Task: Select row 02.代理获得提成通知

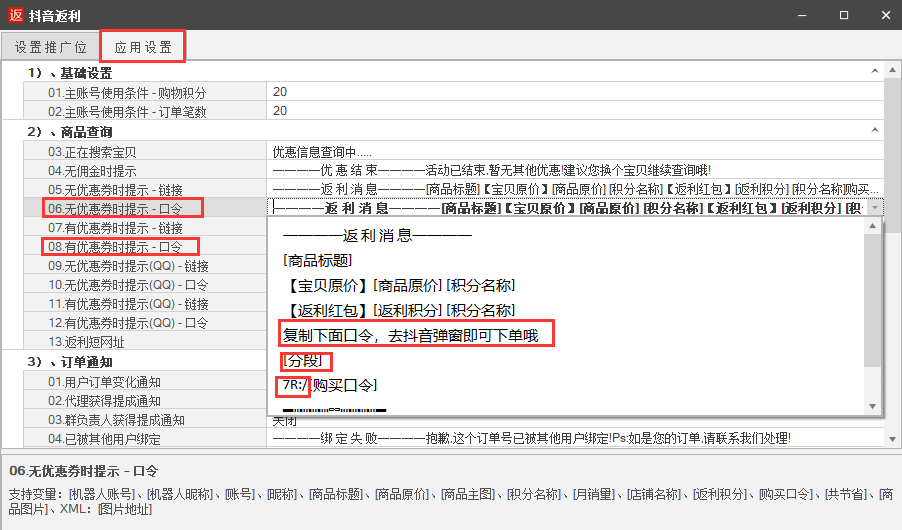Action: point(144,401)
